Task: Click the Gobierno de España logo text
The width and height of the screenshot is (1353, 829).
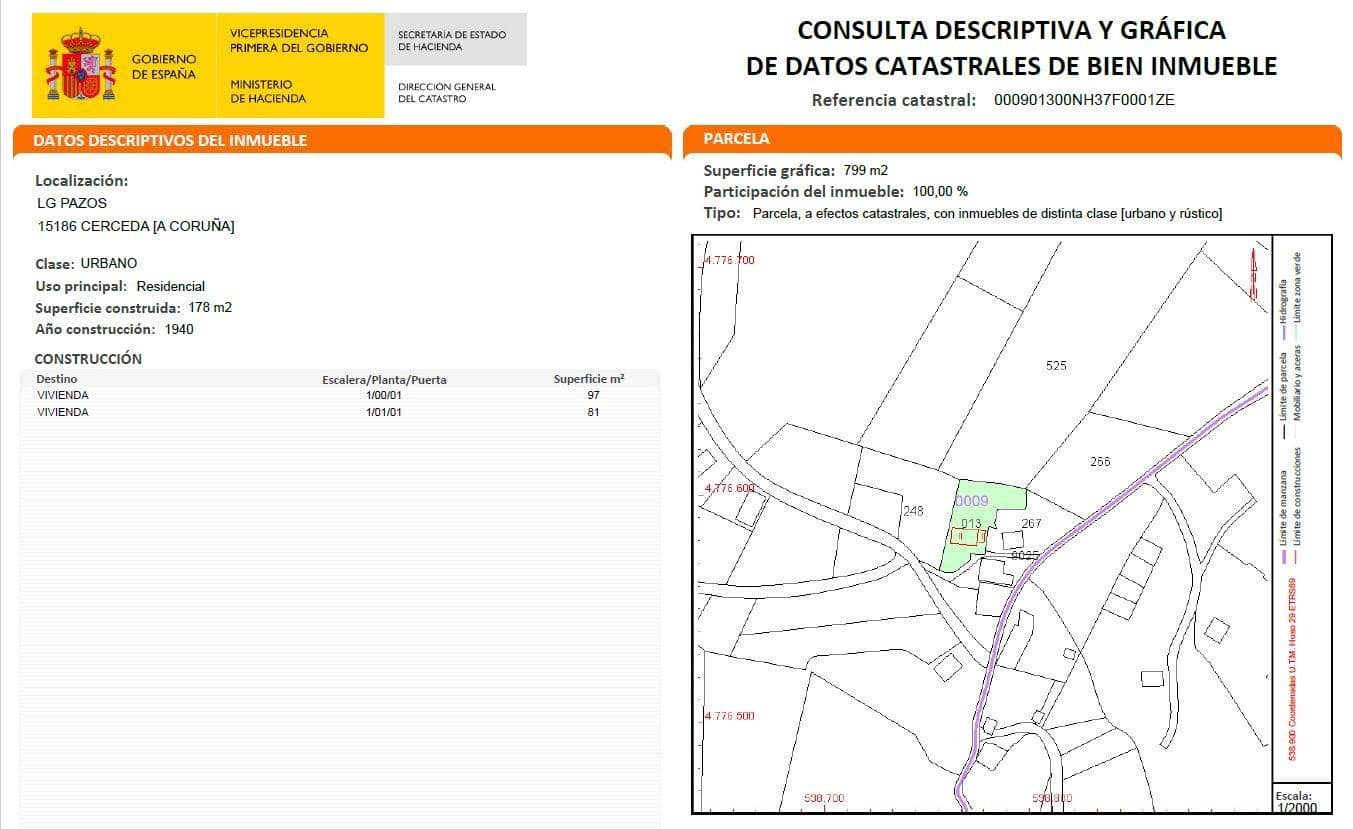Action: (164, 67)
